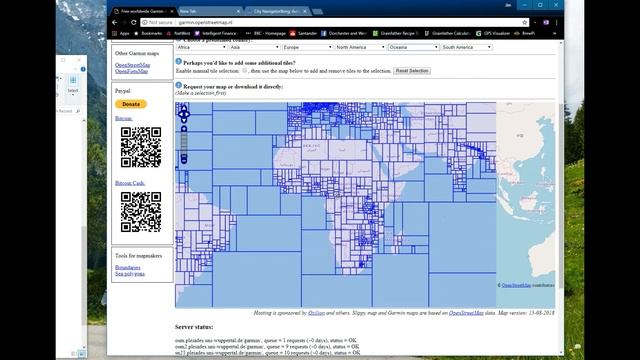Viewport: 640px width, 360px height.
Task: Open a new browser tab
Action: tap(318, 11)
